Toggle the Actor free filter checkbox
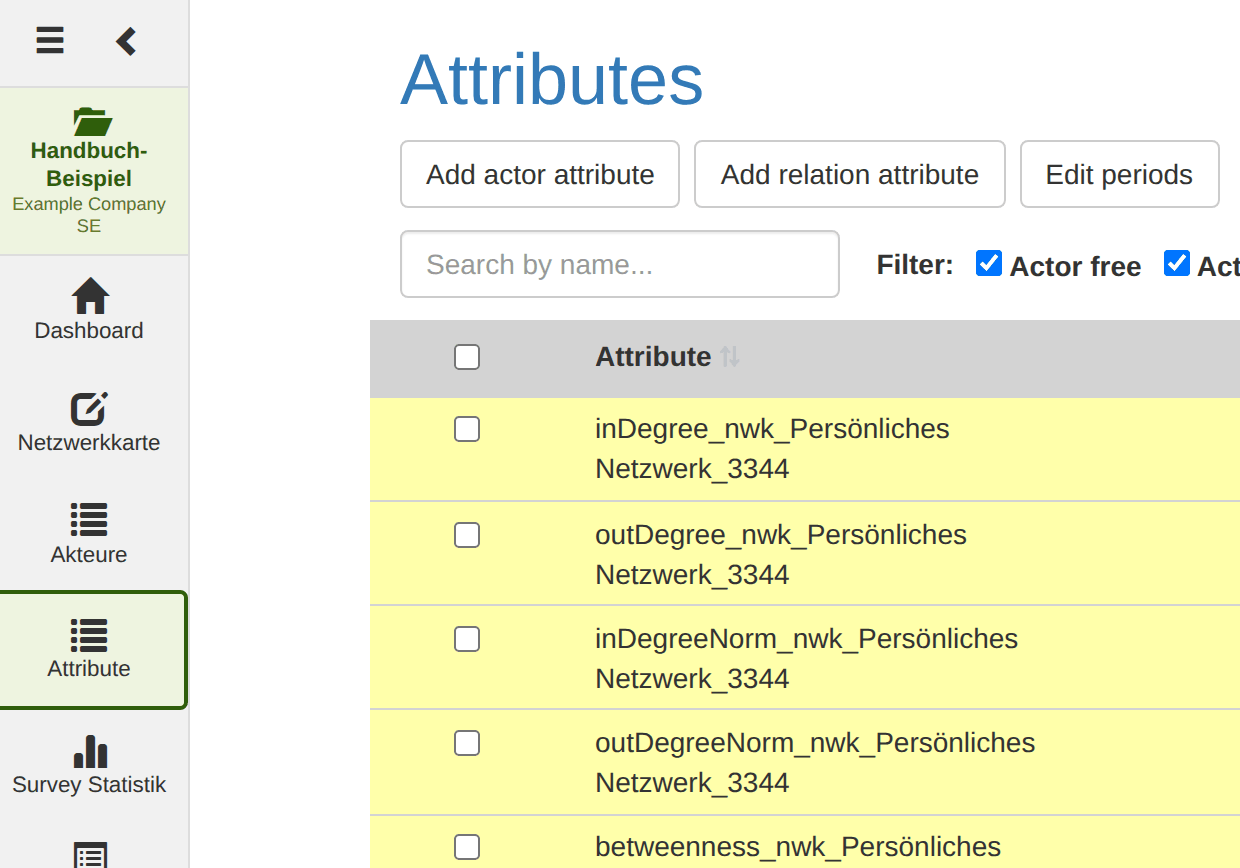 pos(989,264)
